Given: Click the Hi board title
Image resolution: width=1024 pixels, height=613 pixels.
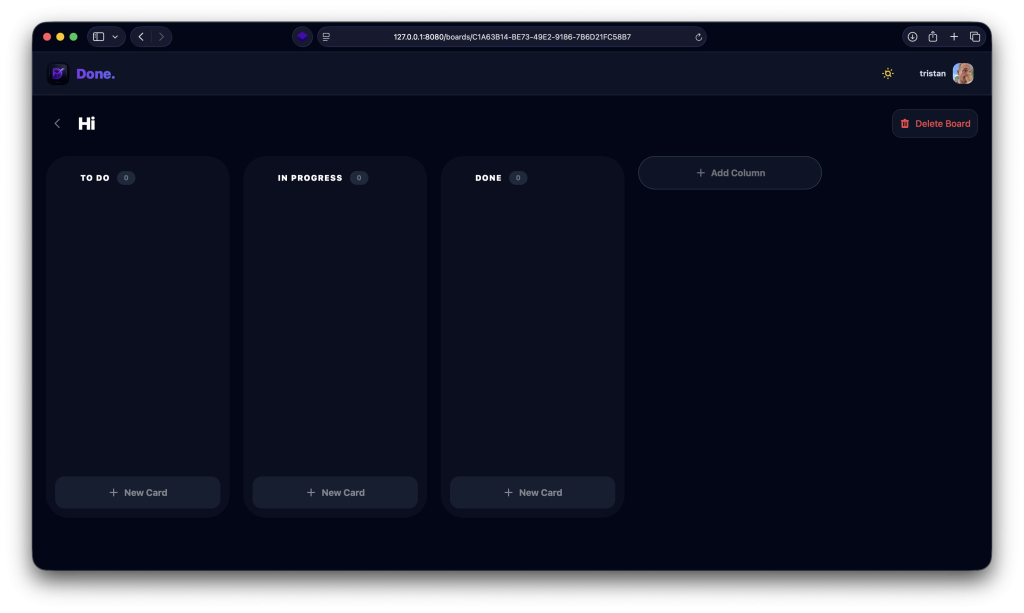Looking at the screenshot, I should [x=86, y=123].
